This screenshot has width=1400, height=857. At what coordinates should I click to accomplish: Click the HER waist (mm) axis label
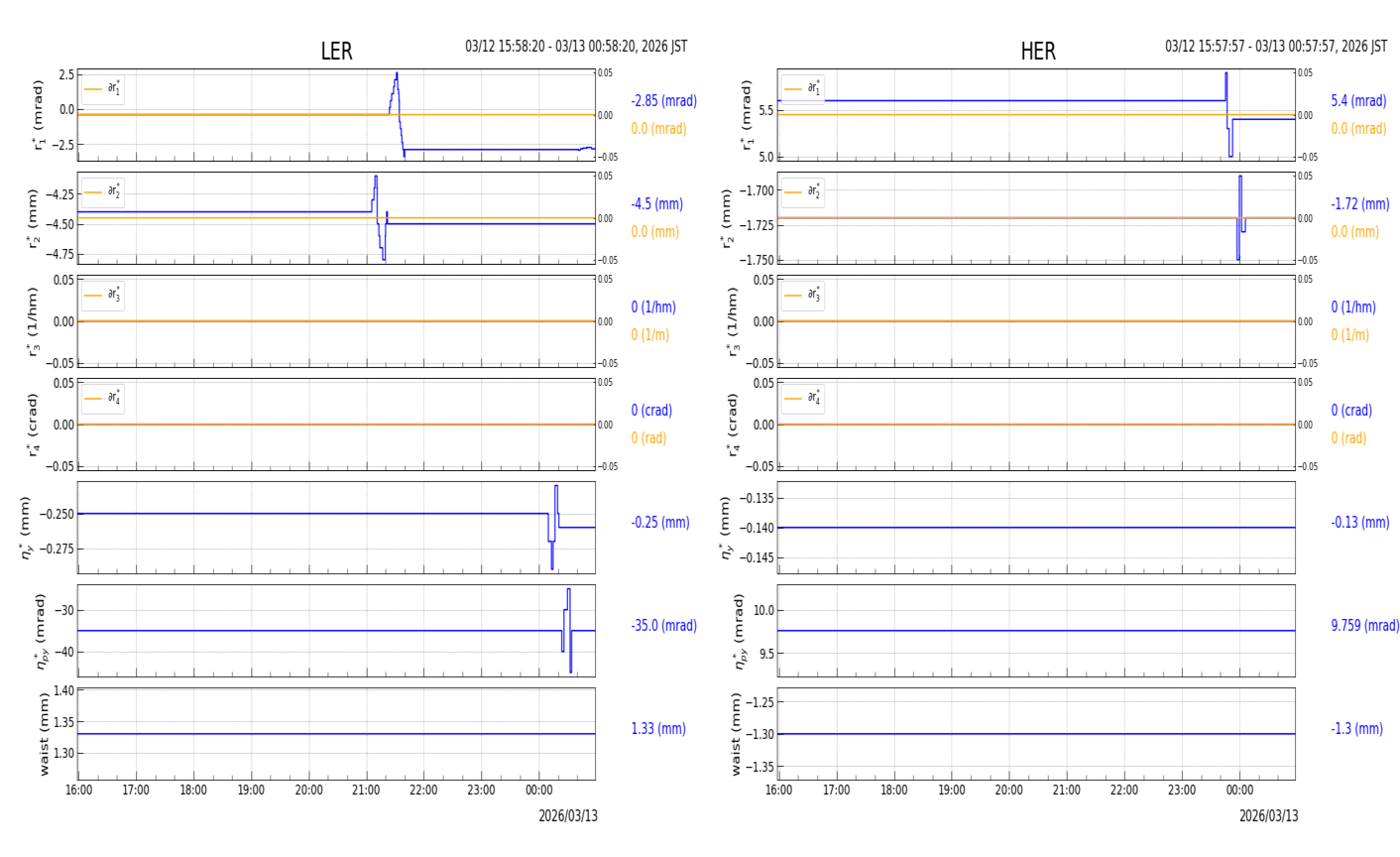736,734
